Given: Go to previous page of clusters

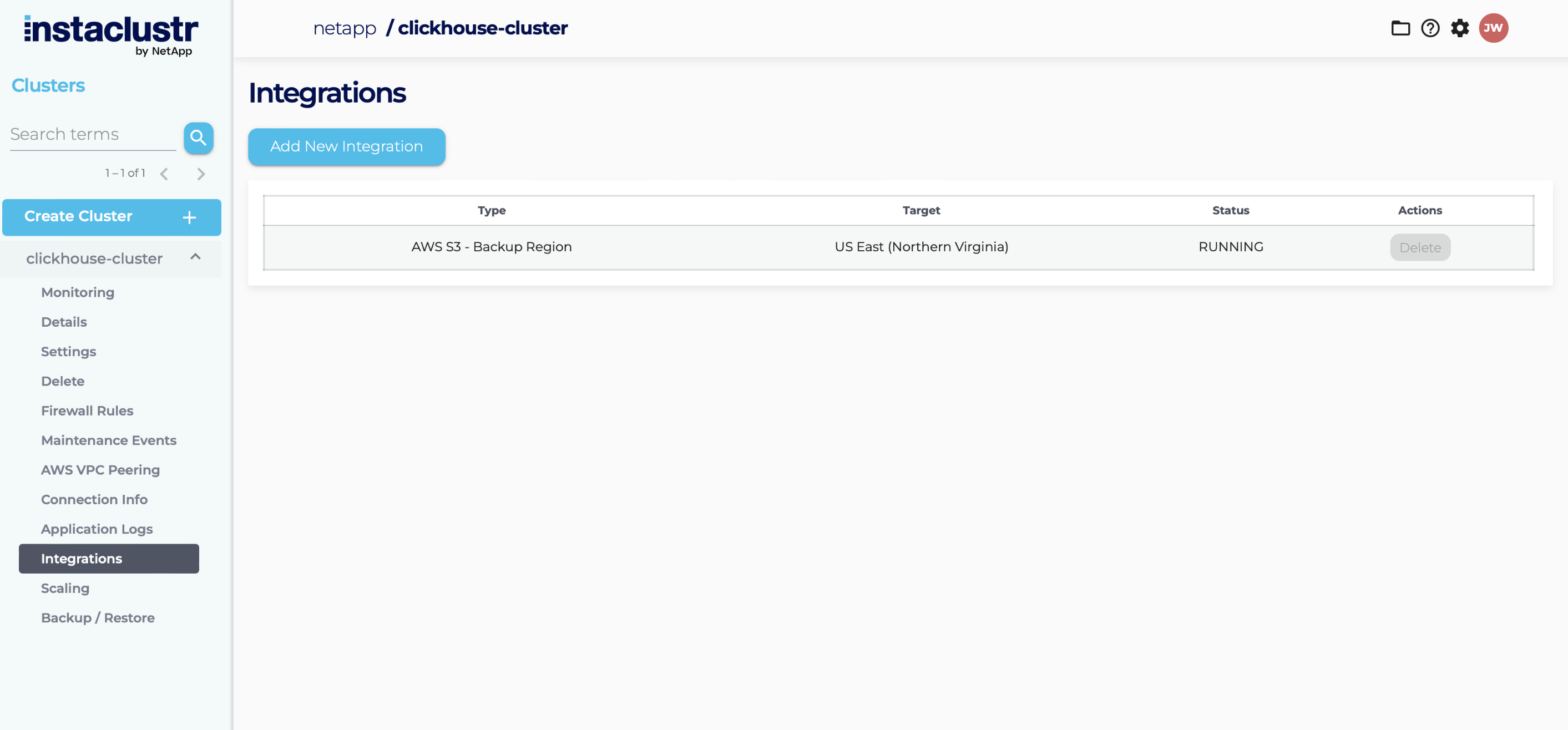Looking at the screenshot, I should 164,174.
